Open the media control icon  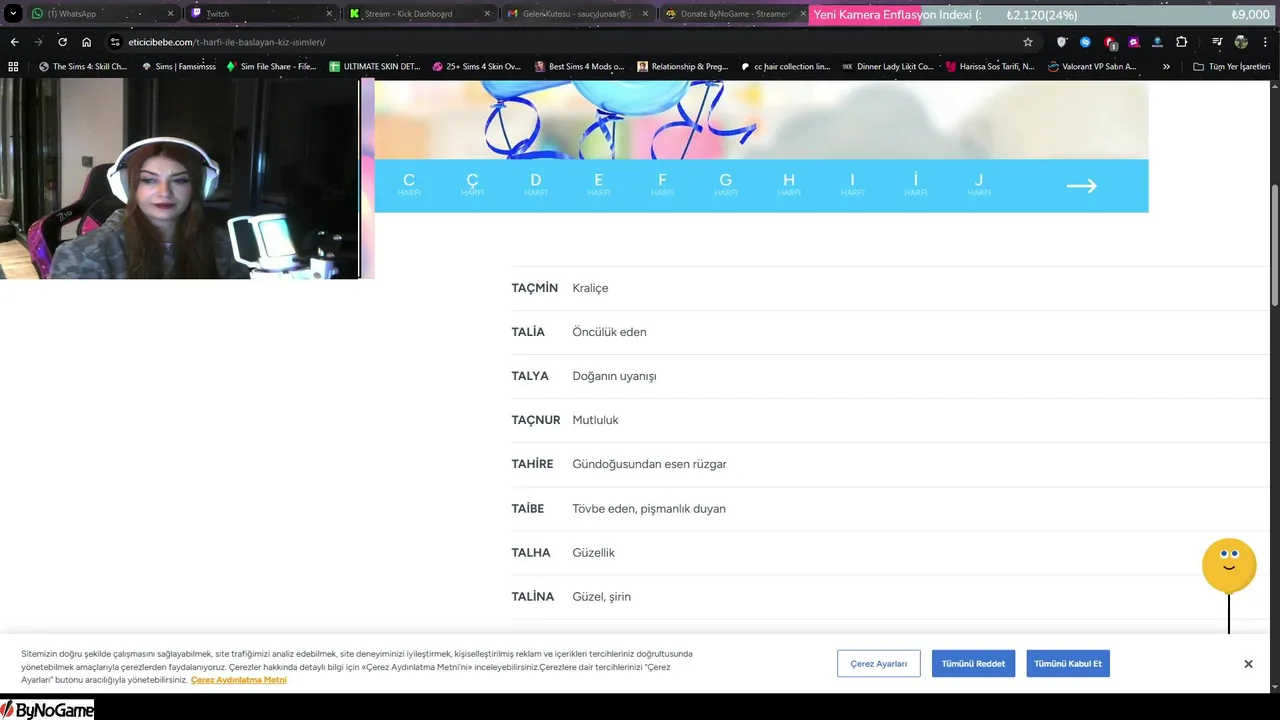tap(1217, 42)
